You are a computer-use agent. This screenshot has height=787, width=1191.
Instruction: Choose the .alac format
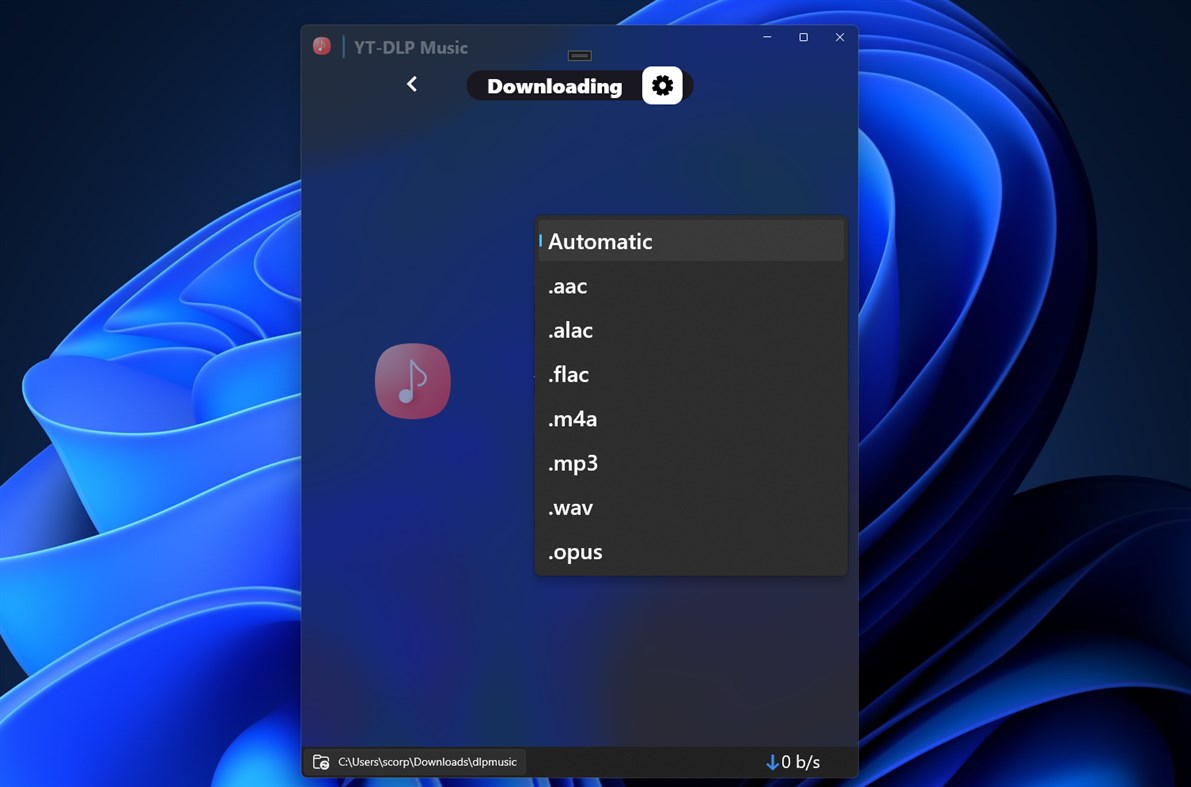pos(691,330)
